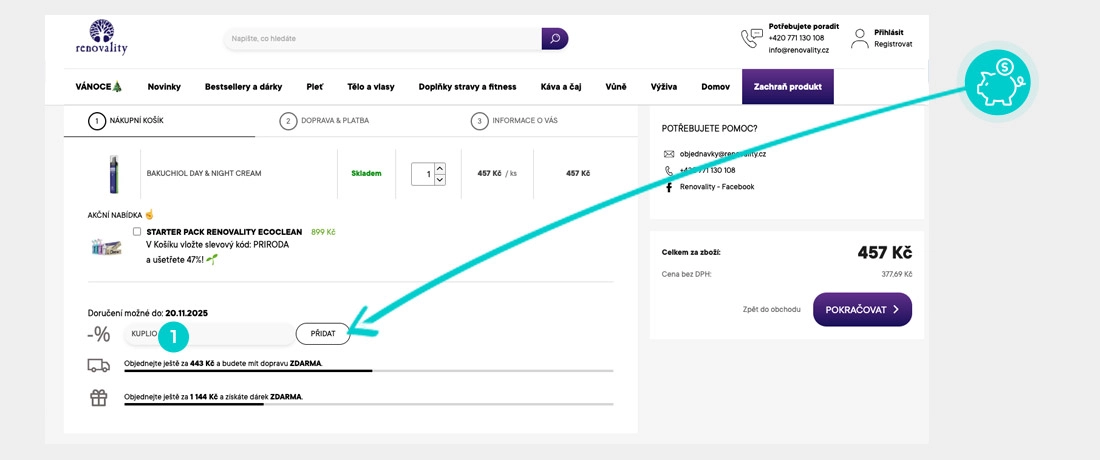Click the Zpět do obchodu link
The height and width of the screenshot is (460, 1100).
tap(771, 310)
